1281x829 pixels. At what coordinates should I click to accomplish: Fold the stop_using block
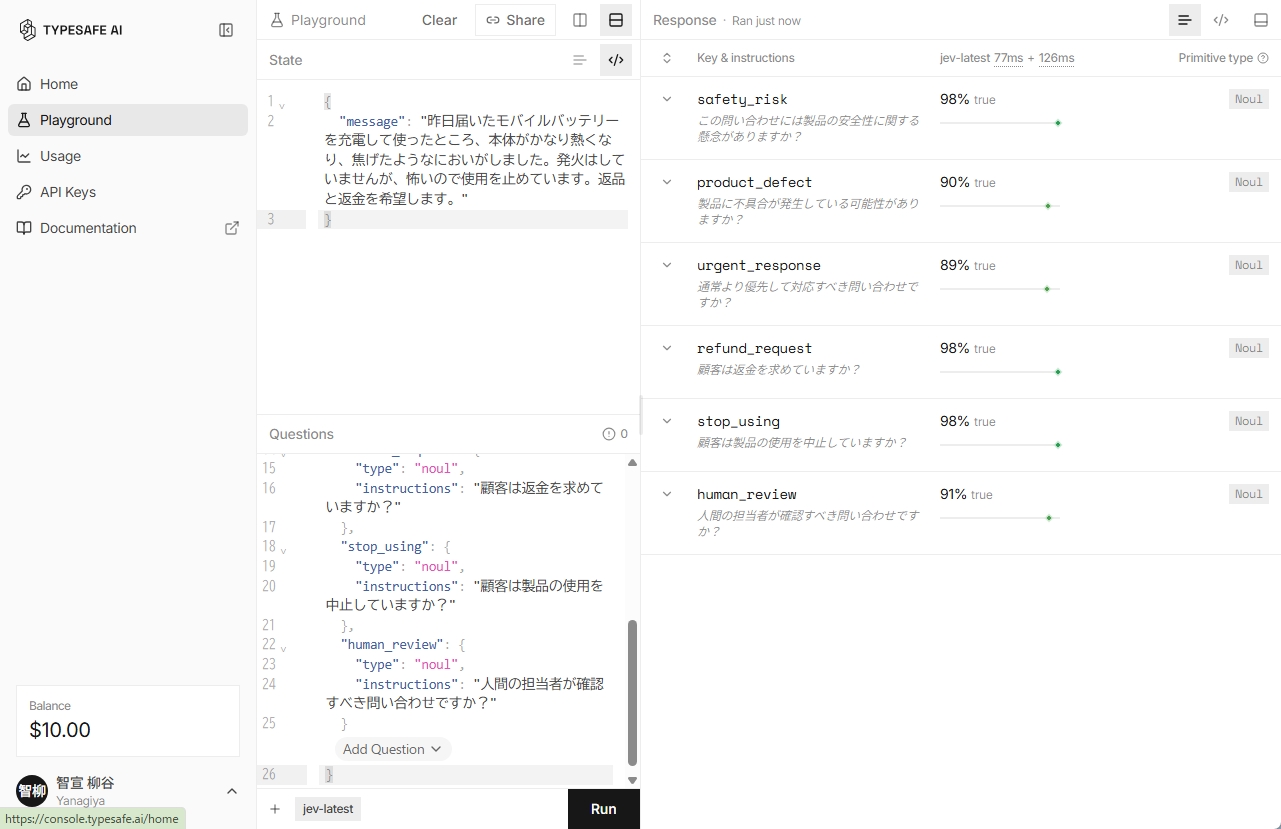(283, 549)
